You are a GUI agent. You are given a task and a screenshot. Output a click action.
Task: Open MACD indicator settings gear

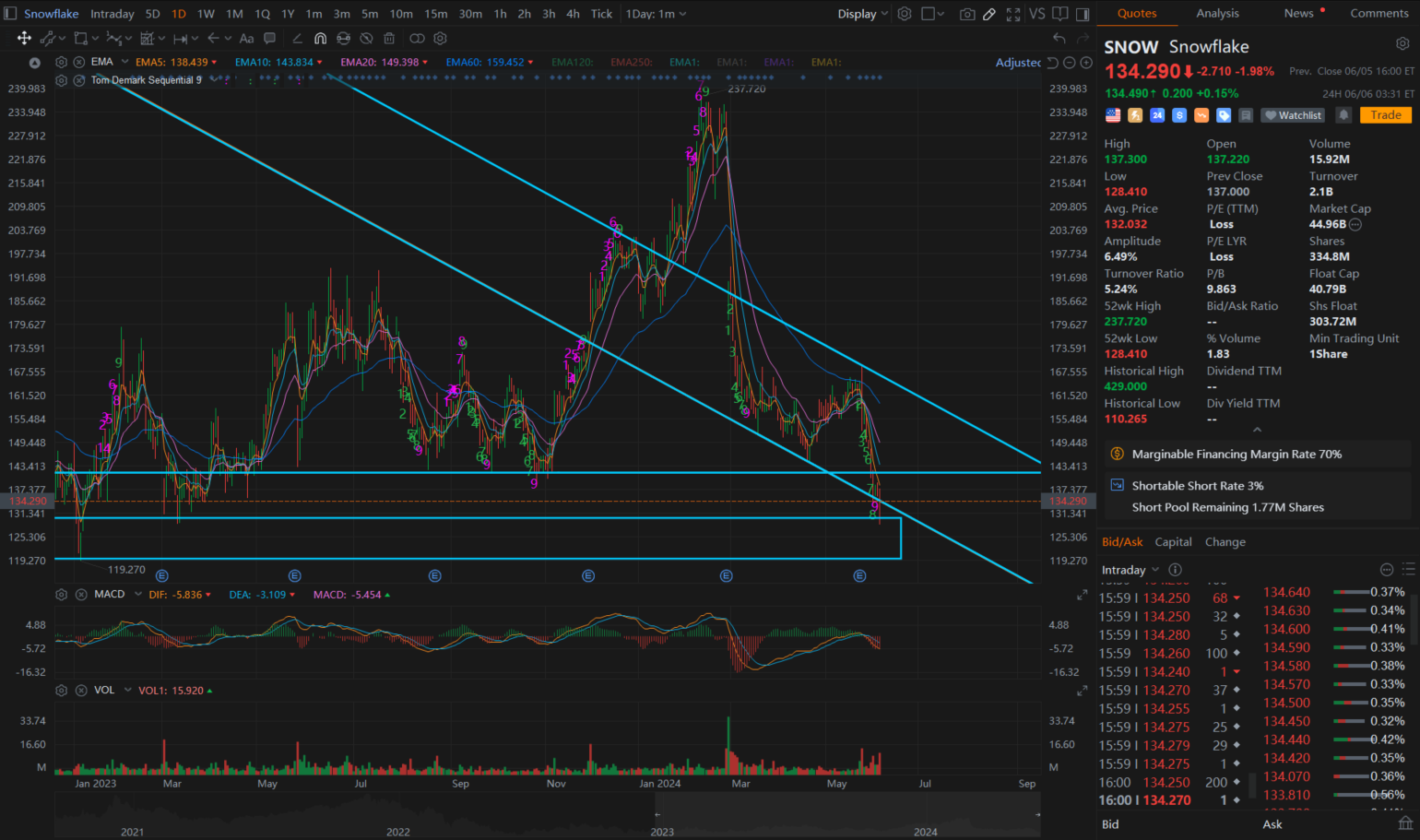tap(61, 595)
